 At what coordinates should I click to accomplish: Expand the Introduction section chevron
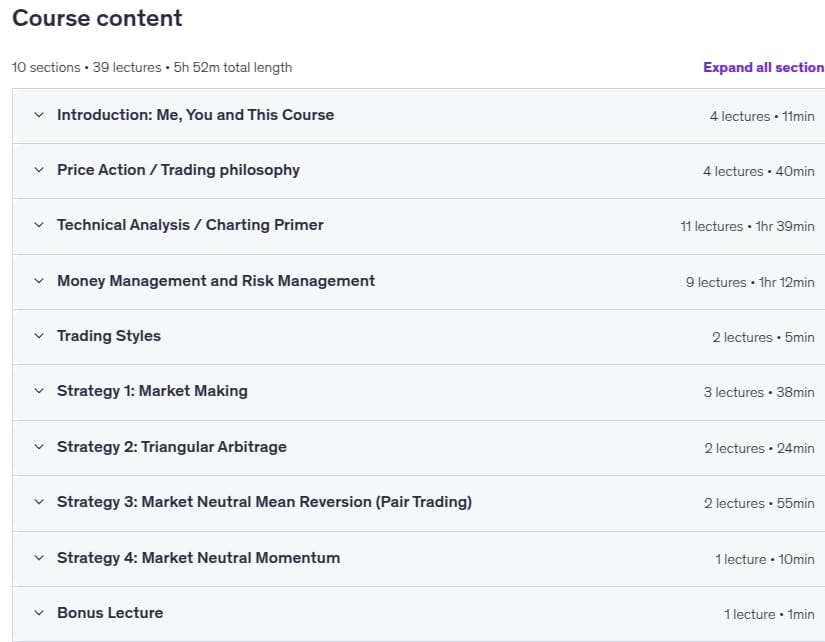39,115
